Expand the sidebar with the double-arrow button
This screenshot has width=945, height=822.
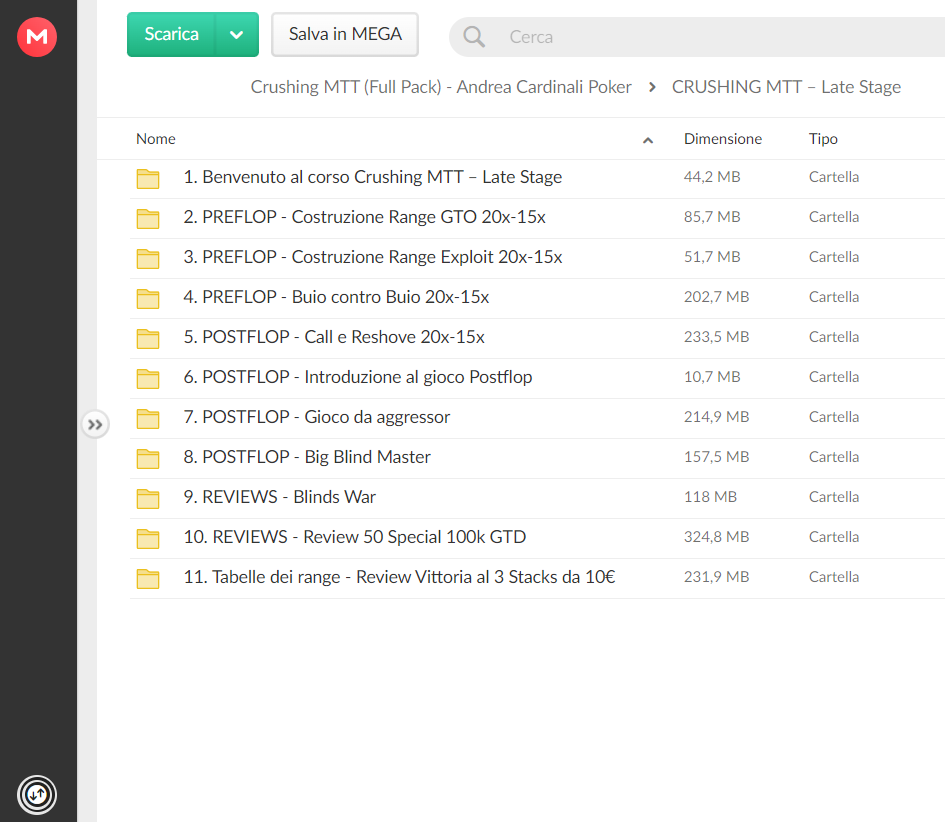tap(95, 425)
